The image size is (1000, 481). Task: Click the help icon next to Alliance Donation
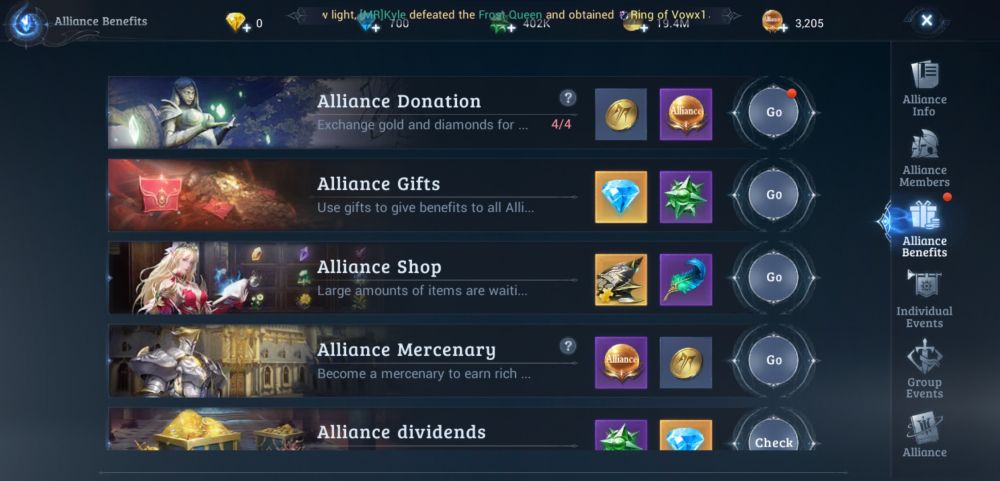(568, 98)
